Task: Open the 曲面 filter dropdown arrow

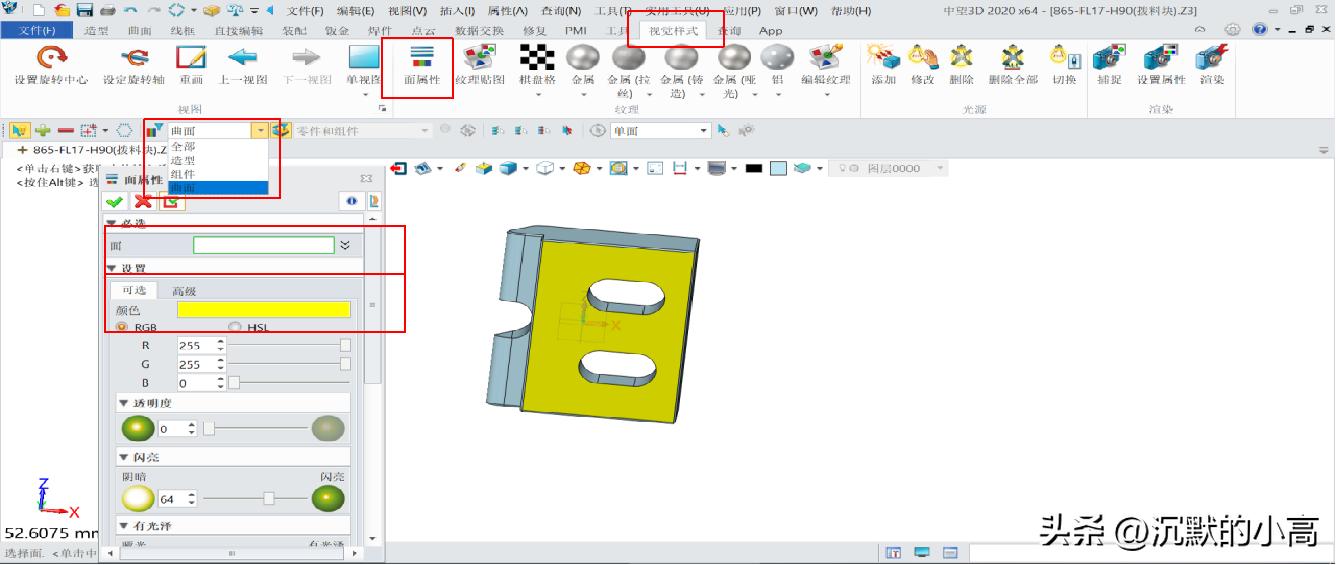Action: tap(260, 130)
